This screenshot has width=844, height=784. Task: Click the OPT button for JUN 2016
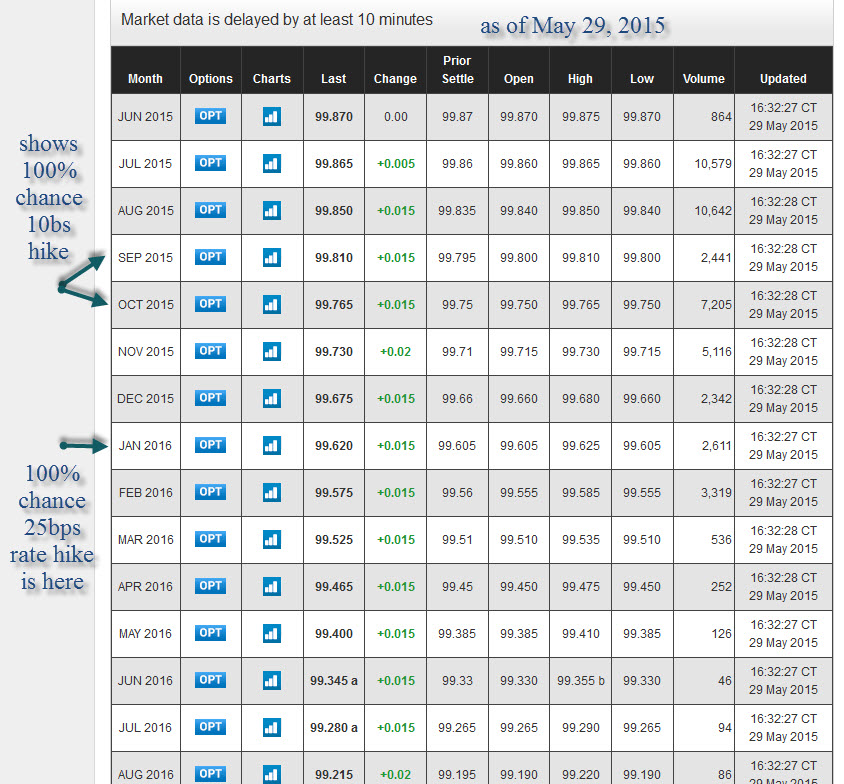point(211,680)
